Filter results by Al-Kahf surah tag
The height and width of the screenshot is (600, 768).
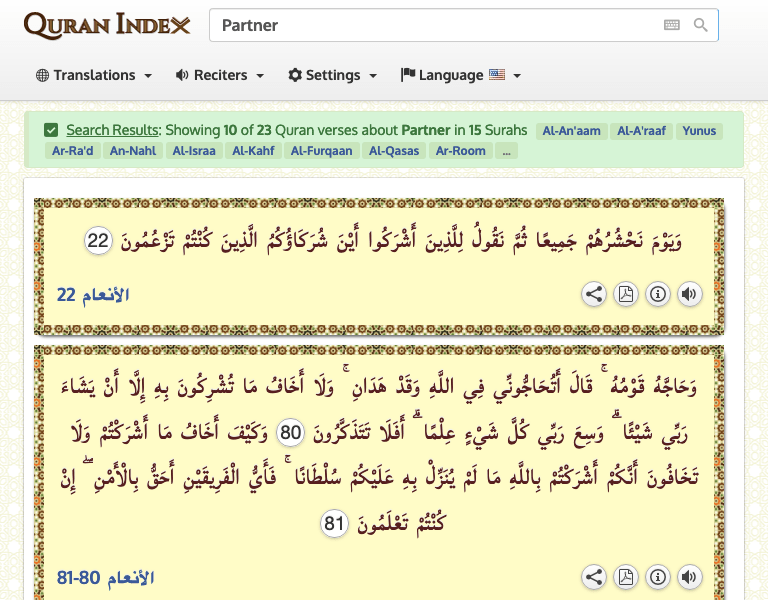(253, 151)
